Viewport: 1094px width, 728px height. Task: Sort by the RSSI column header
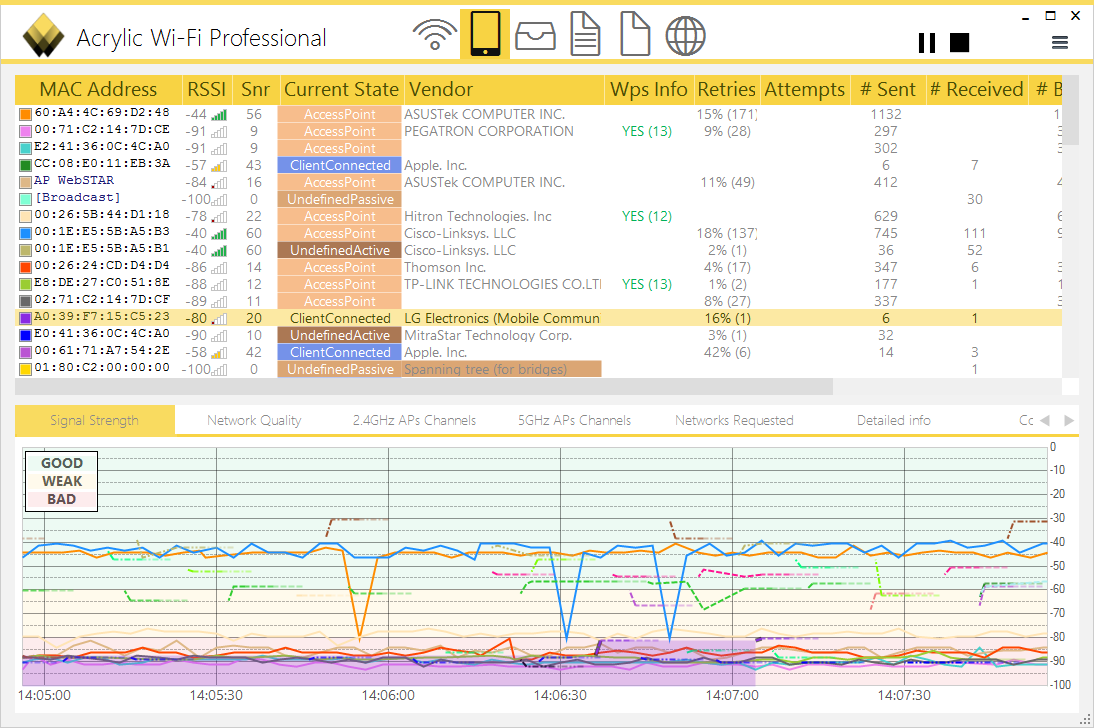click(x=207, y=89)
